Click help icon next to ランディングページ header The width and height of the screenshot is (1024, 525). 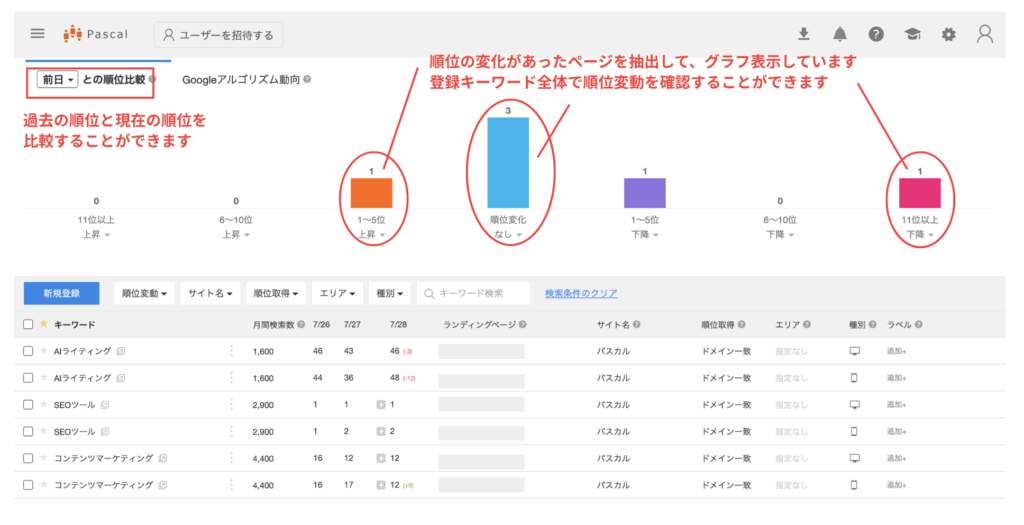click(x=522, y=325)
